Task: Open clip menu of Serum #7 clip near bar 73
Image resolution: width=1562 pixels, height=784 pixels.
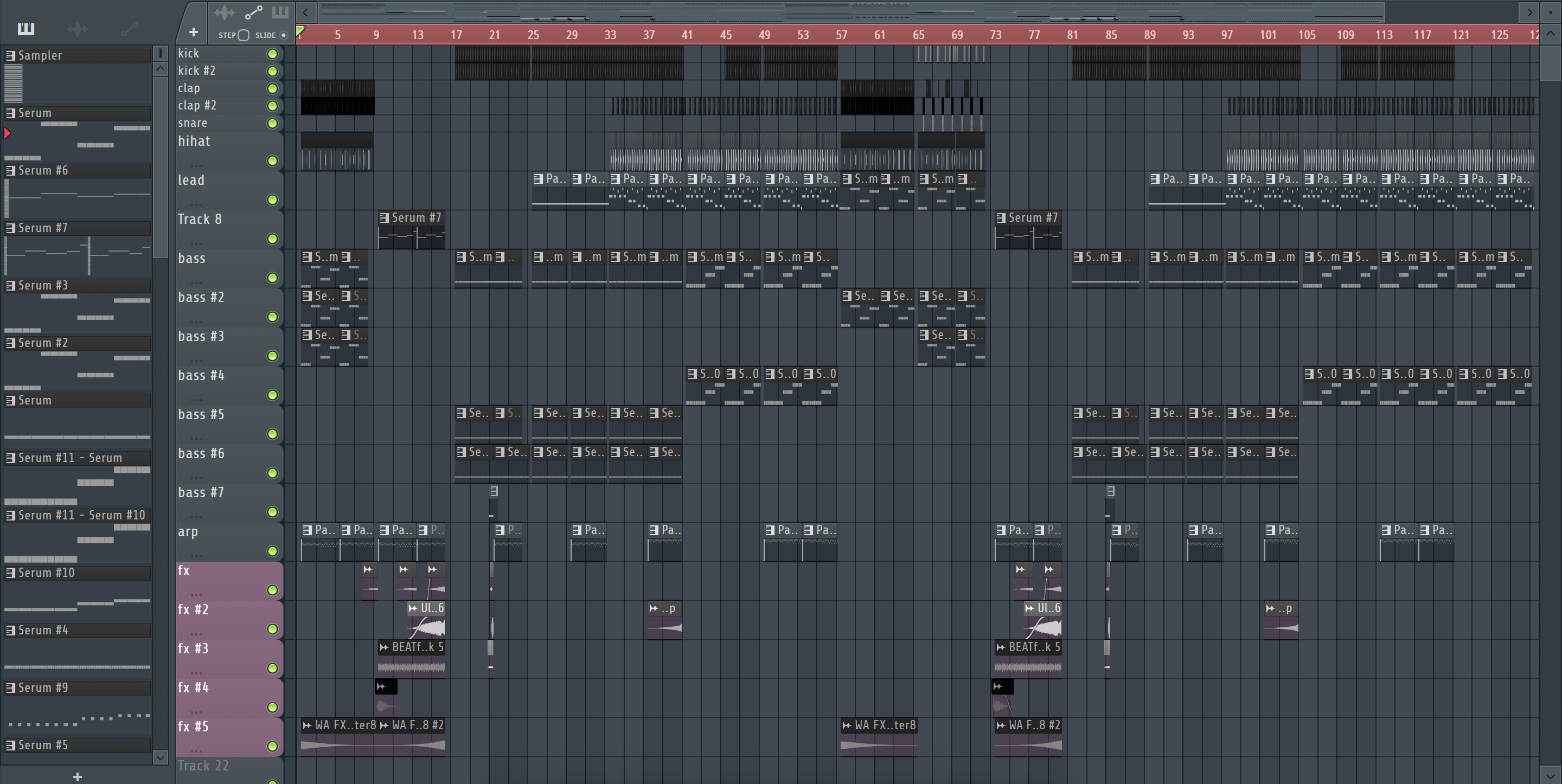Action: click(x=1001, y=217)
